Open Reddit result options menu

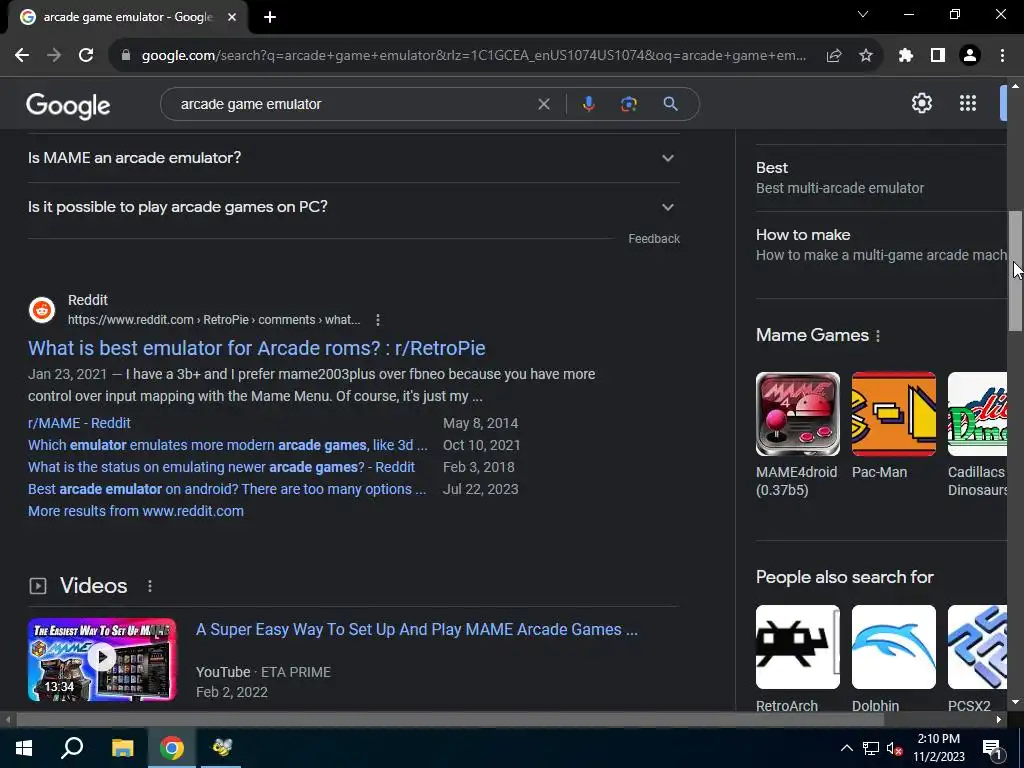coord(378,320)
